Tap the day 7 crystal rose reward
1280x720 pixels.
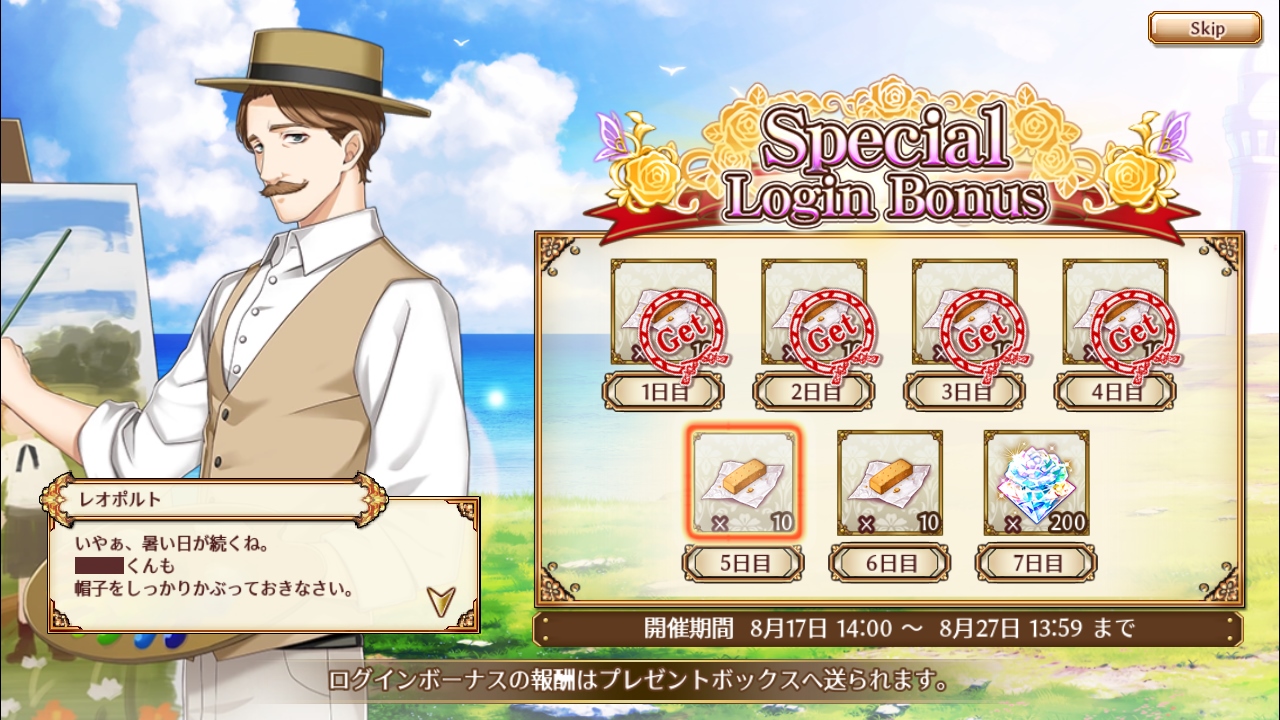pyautogui.click(x=1037, y=483)
